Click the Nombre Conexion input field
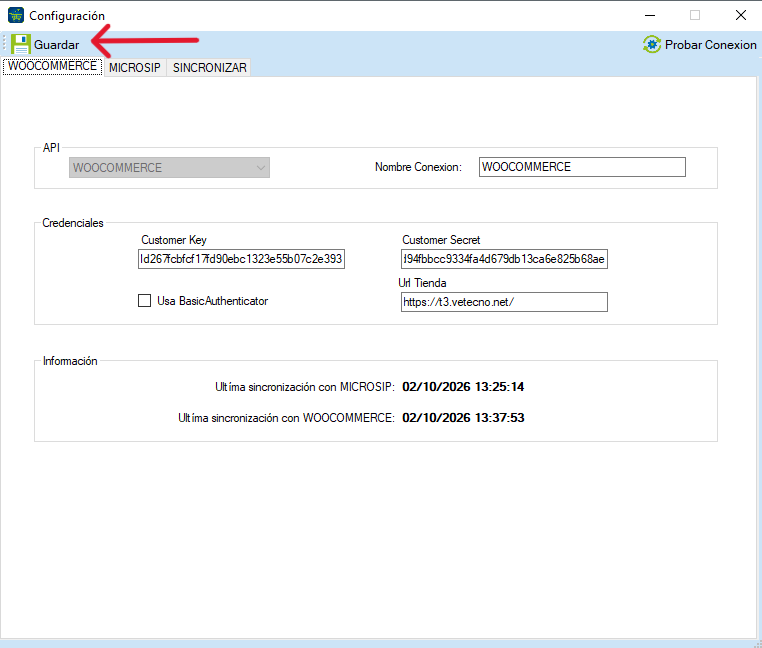Image resolution: width=762 pixels, height=648 pixels. (582, 167)
